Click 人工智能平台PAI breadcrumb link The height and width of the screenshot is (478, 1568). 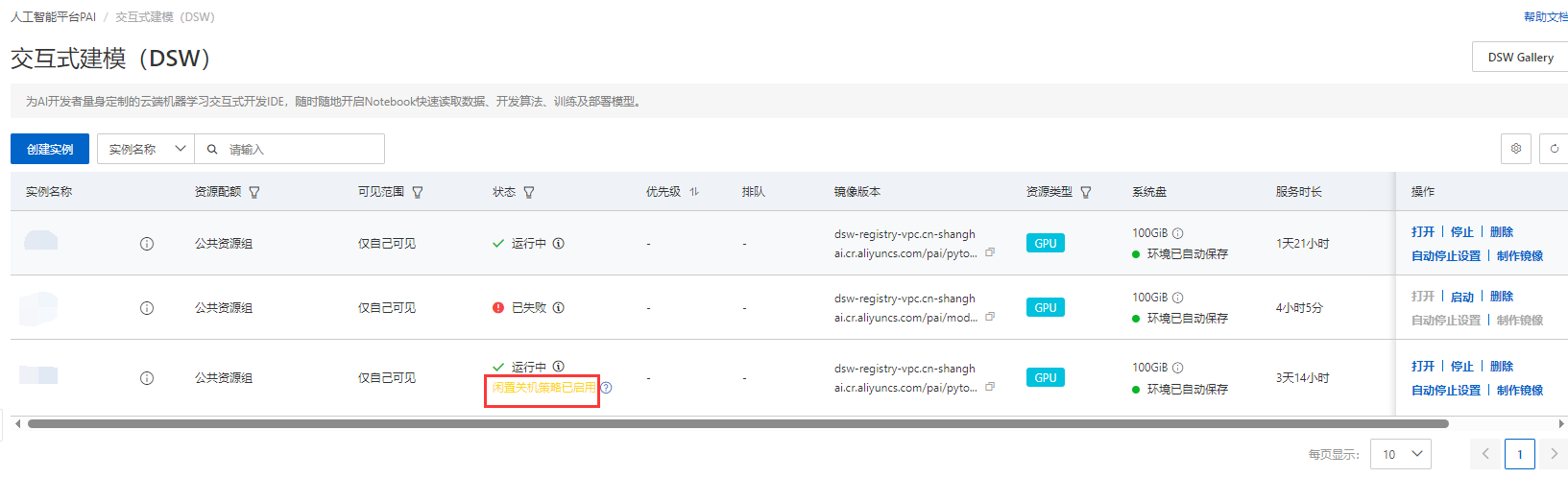point(54,17)
